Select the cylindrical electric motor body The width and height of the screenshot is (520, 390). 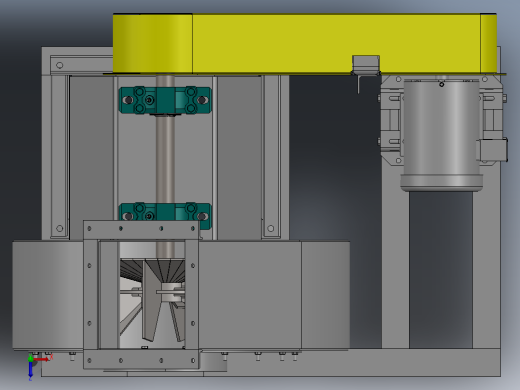point(441,135)
